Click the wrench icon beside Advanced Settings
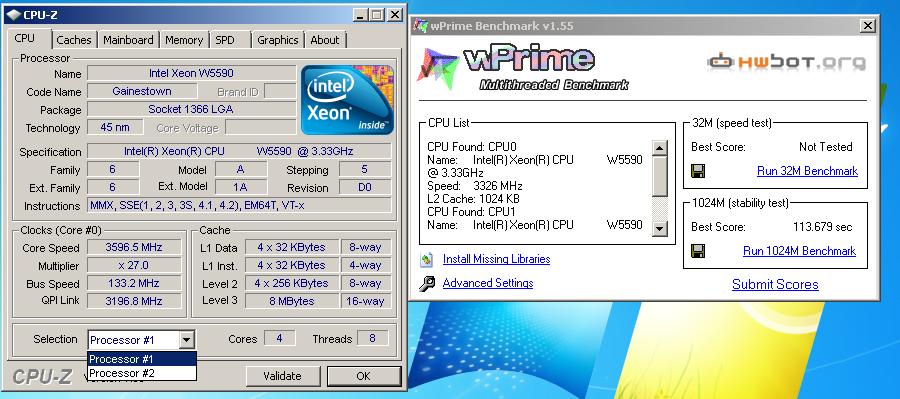The image size is (900, 399). [x=426, y=283]
